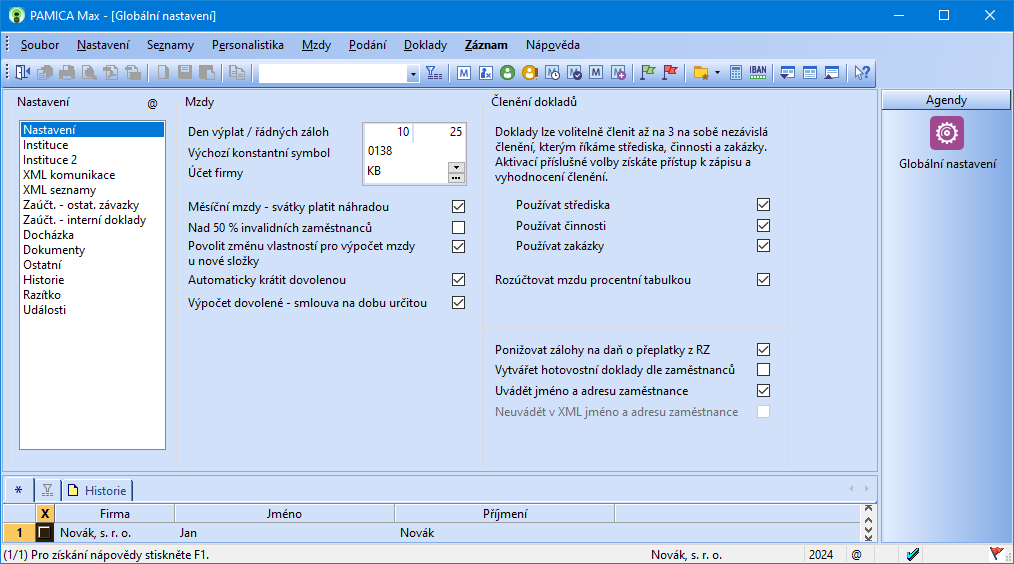This screenshot has height=564, width=1014.
Task: Open the favorites folder dropdown arrow
Action: 717,73
